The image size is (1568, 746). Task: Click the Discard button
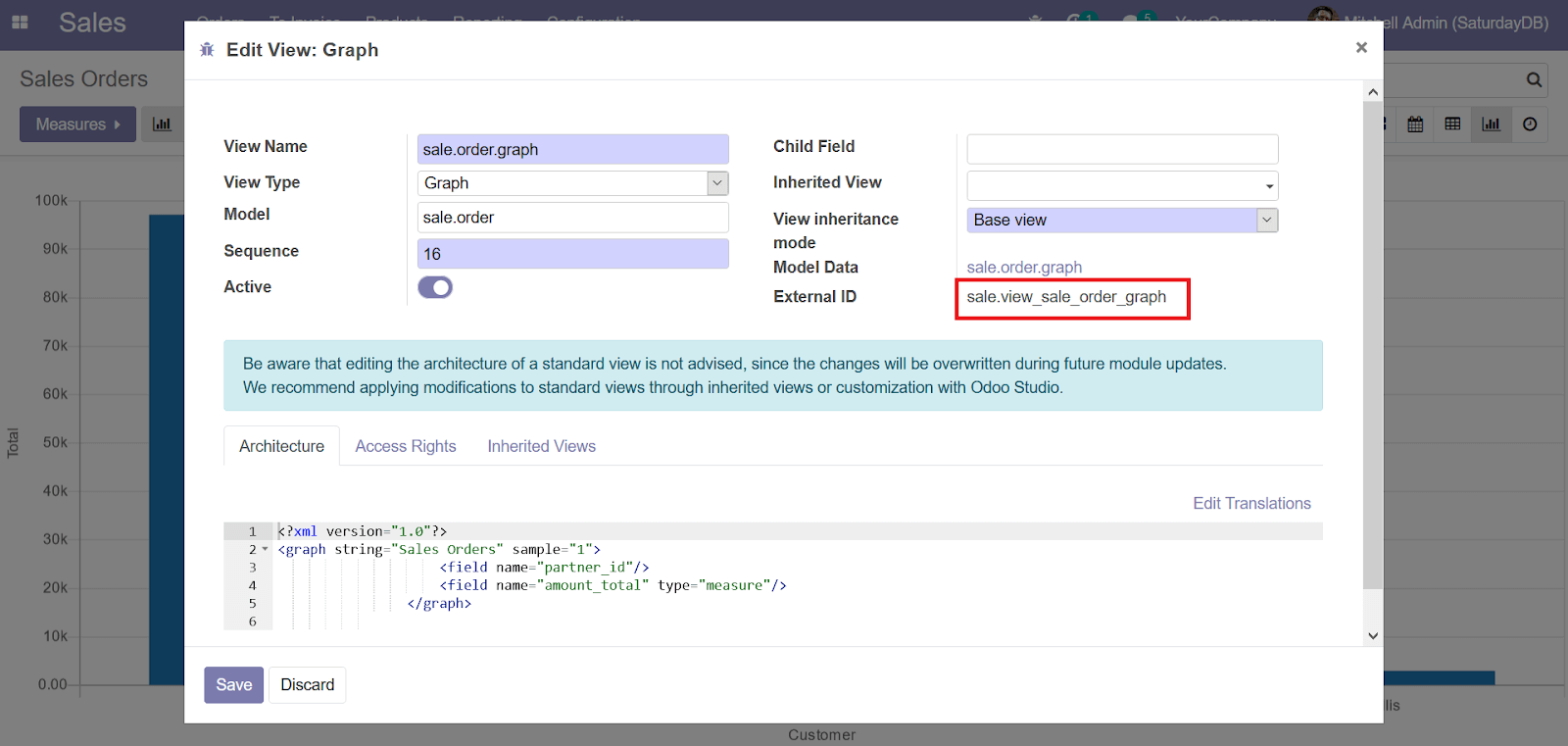tap(308, 684)
